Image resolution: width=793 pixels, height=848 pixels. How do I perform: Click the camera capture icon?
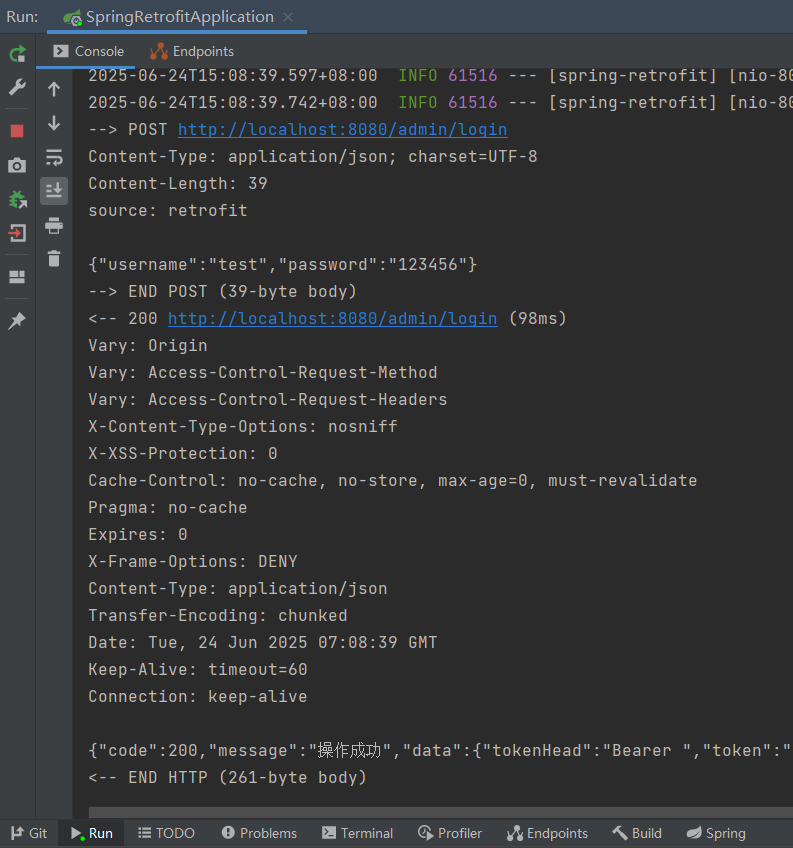coord(15,164)
